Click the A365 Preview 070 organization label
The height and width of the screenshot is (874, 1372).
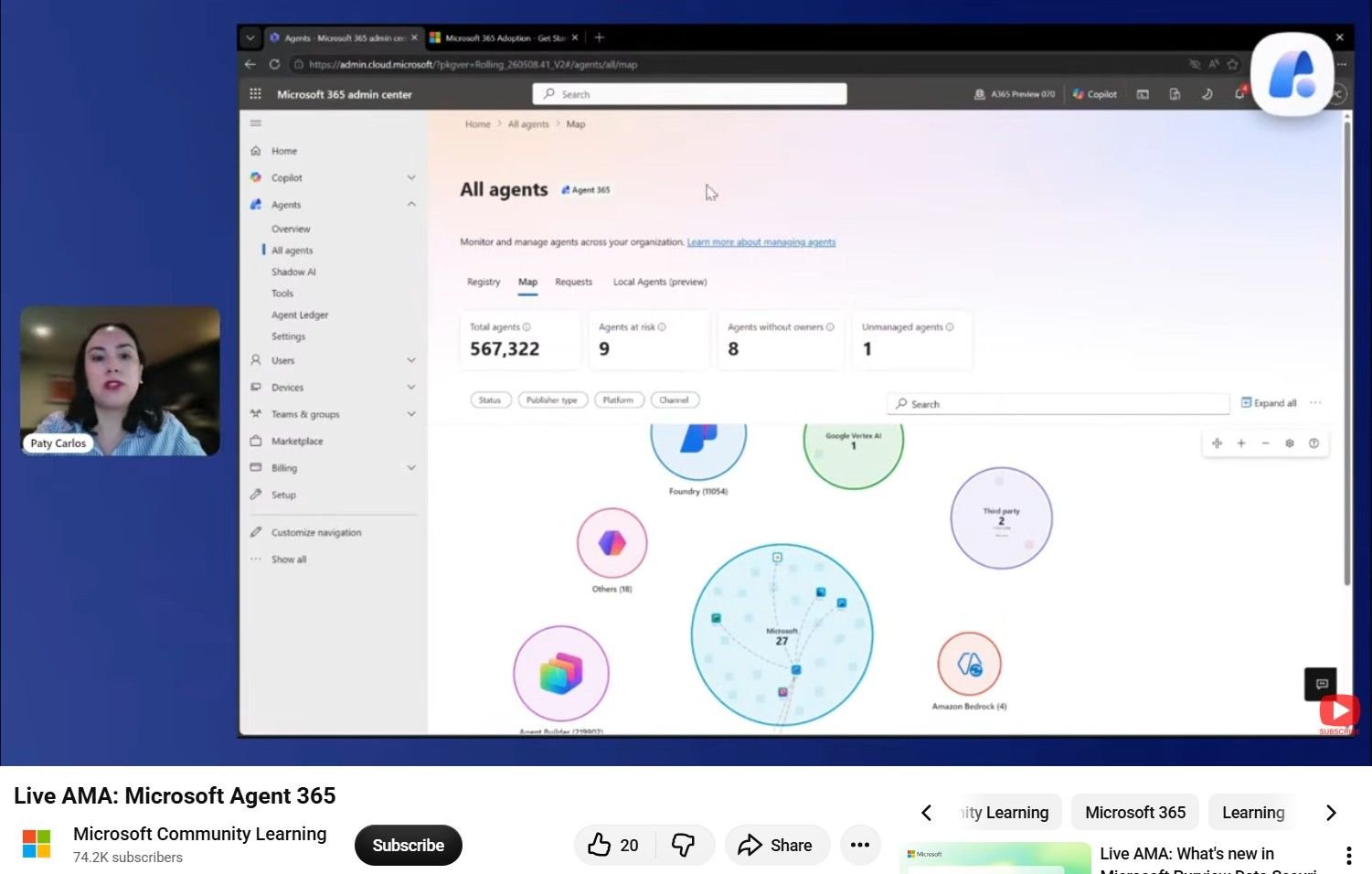click(1015, 94)
